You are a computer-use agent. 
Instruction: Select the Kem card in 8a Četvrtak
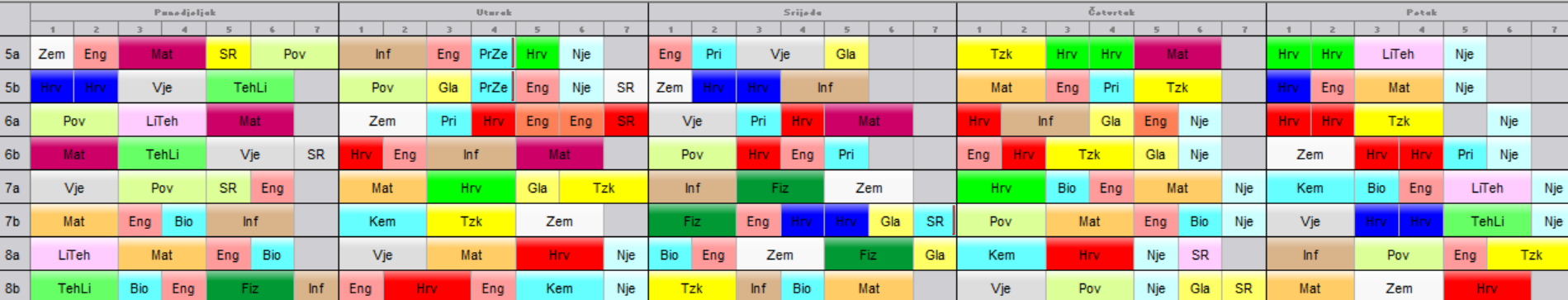click(x=1002, y=255)
